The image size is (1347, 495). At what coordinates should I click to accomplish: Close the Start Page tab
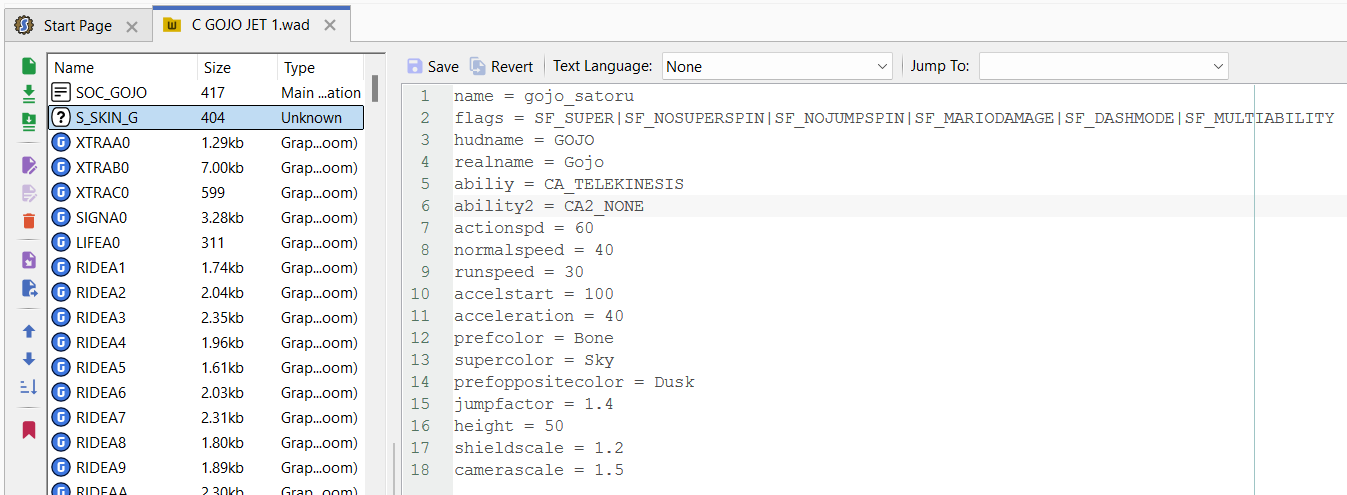click(131, 26)
